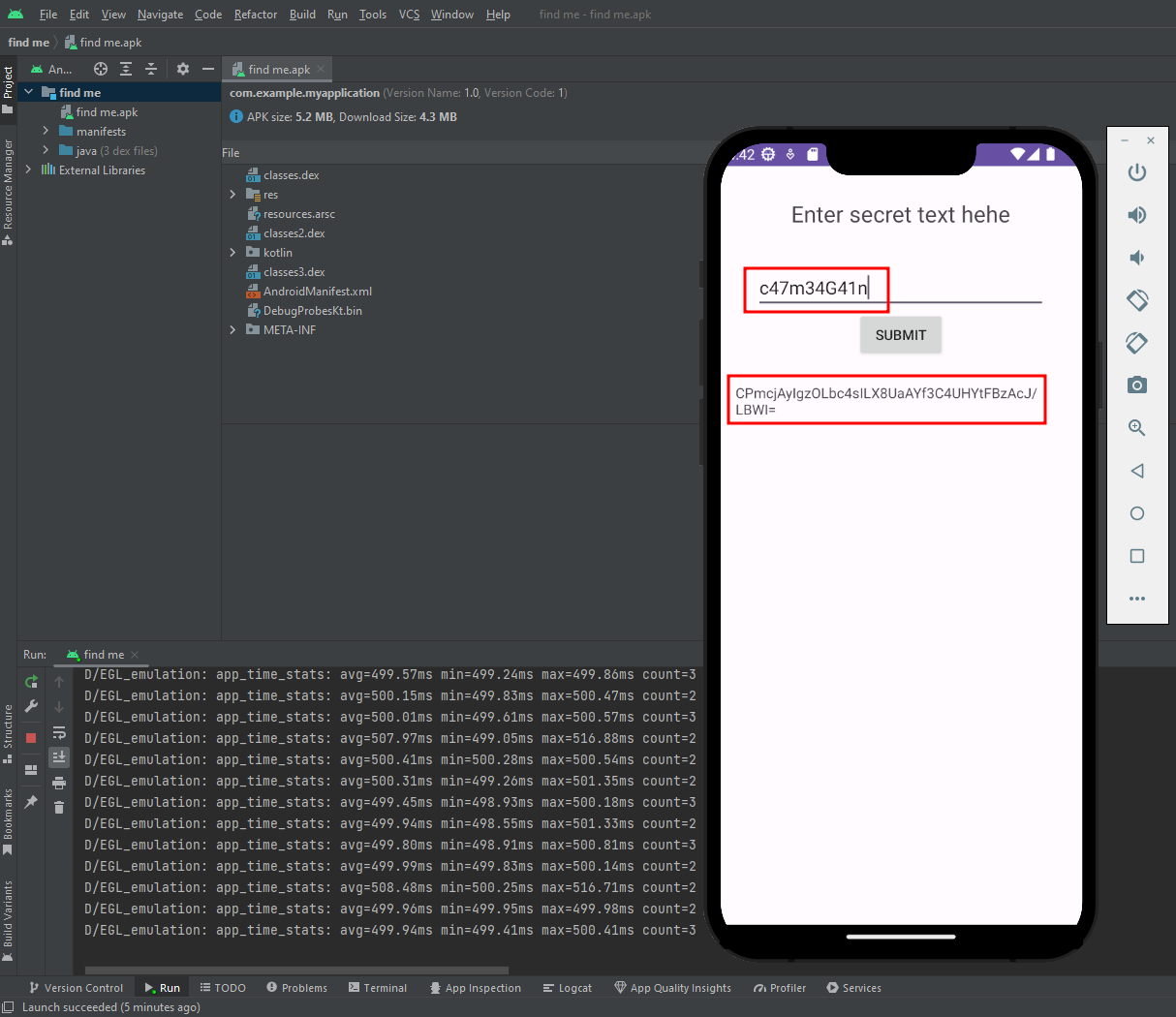Screen dimensions: 1176x1017
Task: Select classes.dex in APK file list
Action: pyautogui.click(x=282, y=175)
